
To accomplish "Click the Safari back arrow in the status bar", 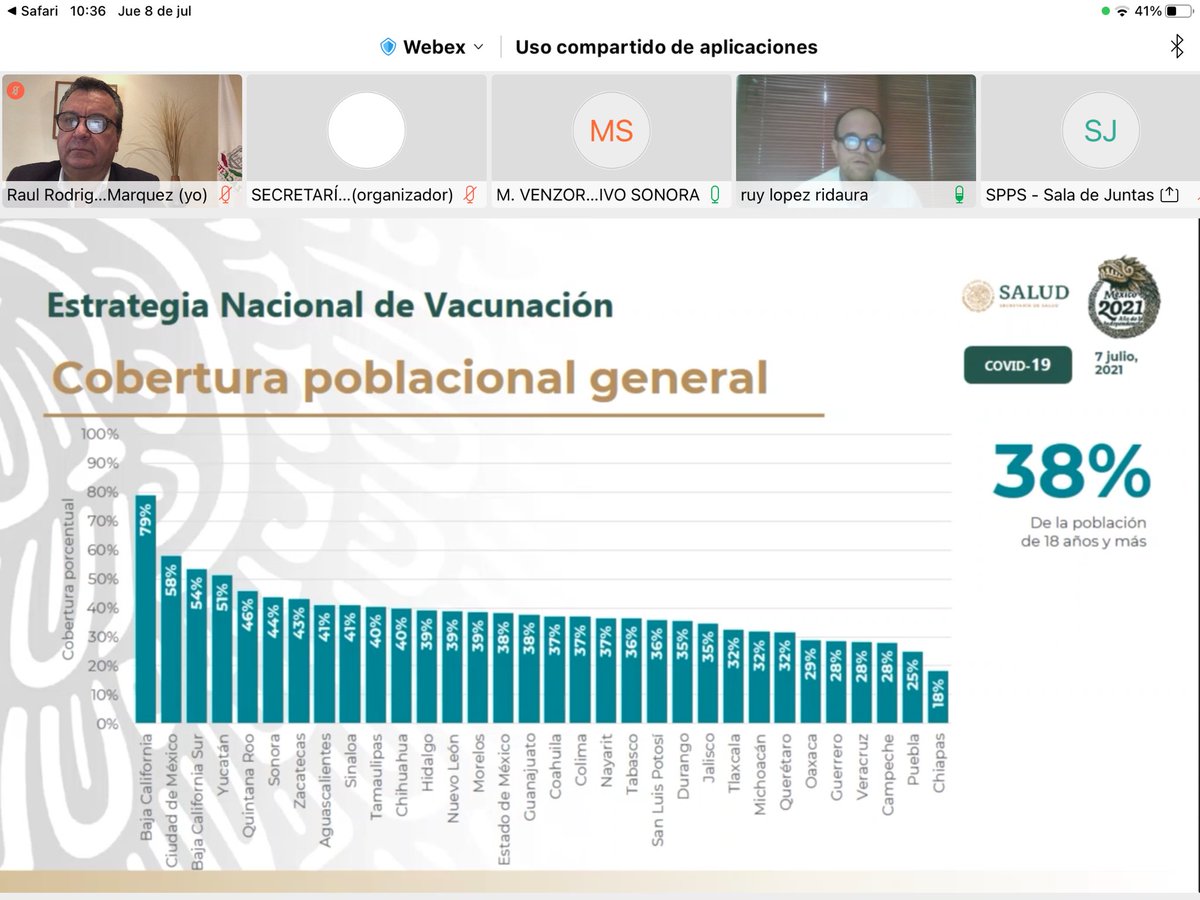I will coord(10,13).
